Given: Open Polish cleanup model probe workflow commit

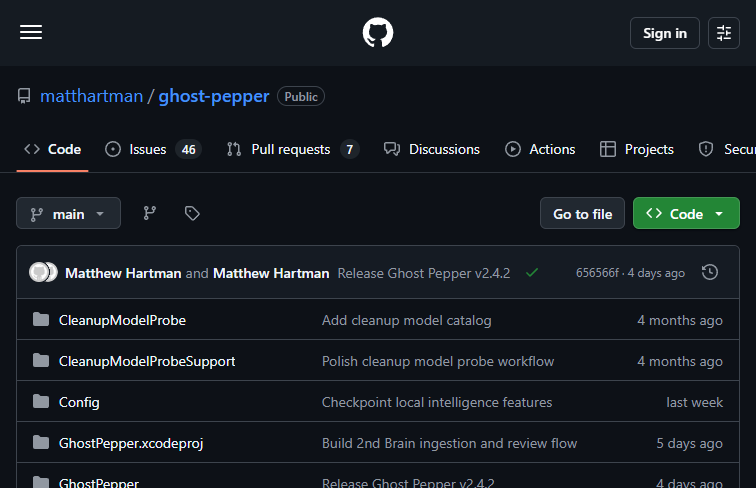Looking at the screenshot, I should (438, 361).
